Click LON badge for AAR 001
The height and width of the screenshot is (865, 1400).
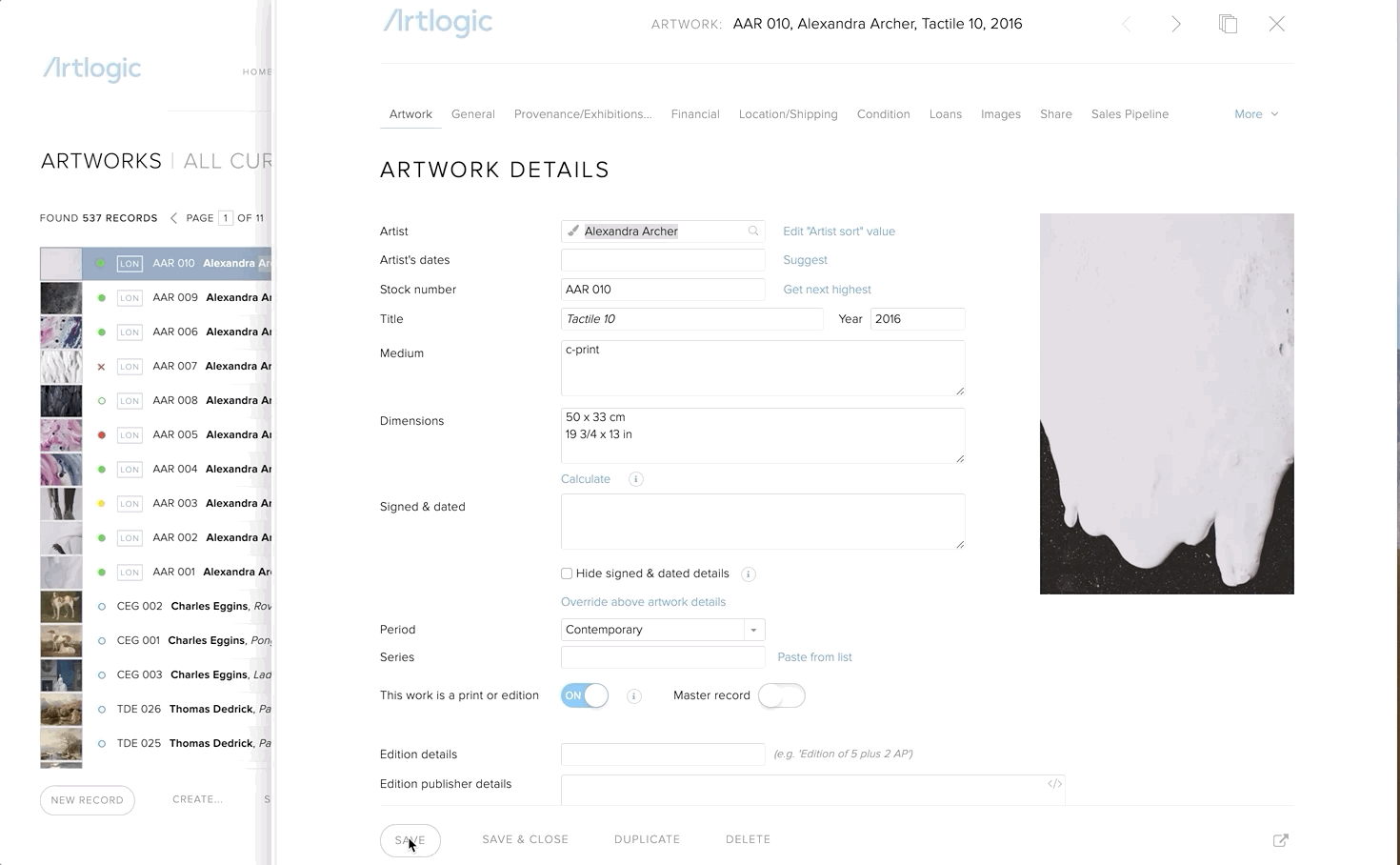(x=130, y=573)
